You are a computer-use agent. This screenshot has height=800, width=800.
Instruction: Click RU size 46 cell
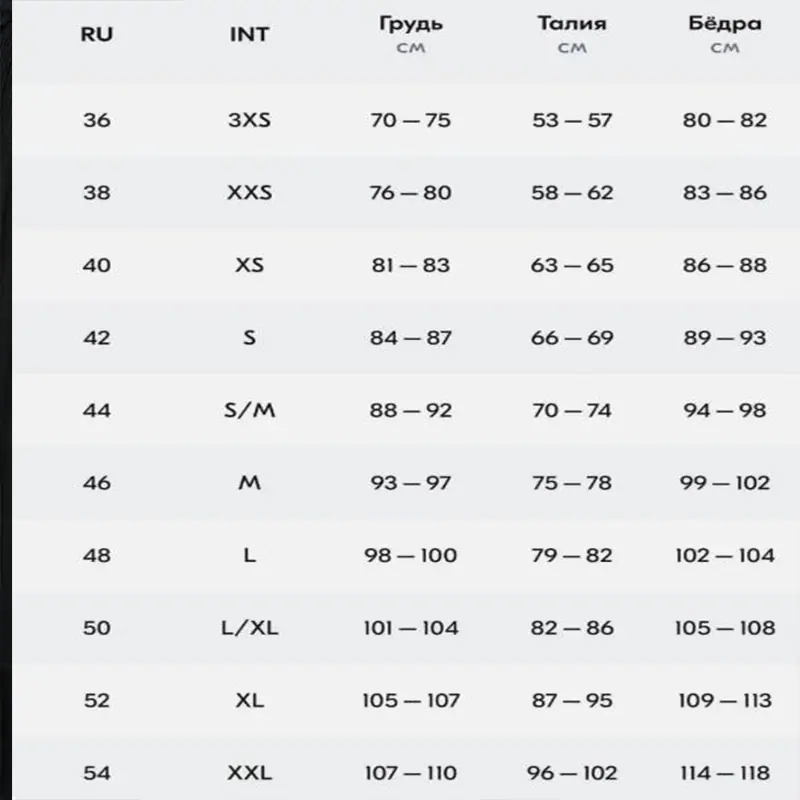click(97, 483)
